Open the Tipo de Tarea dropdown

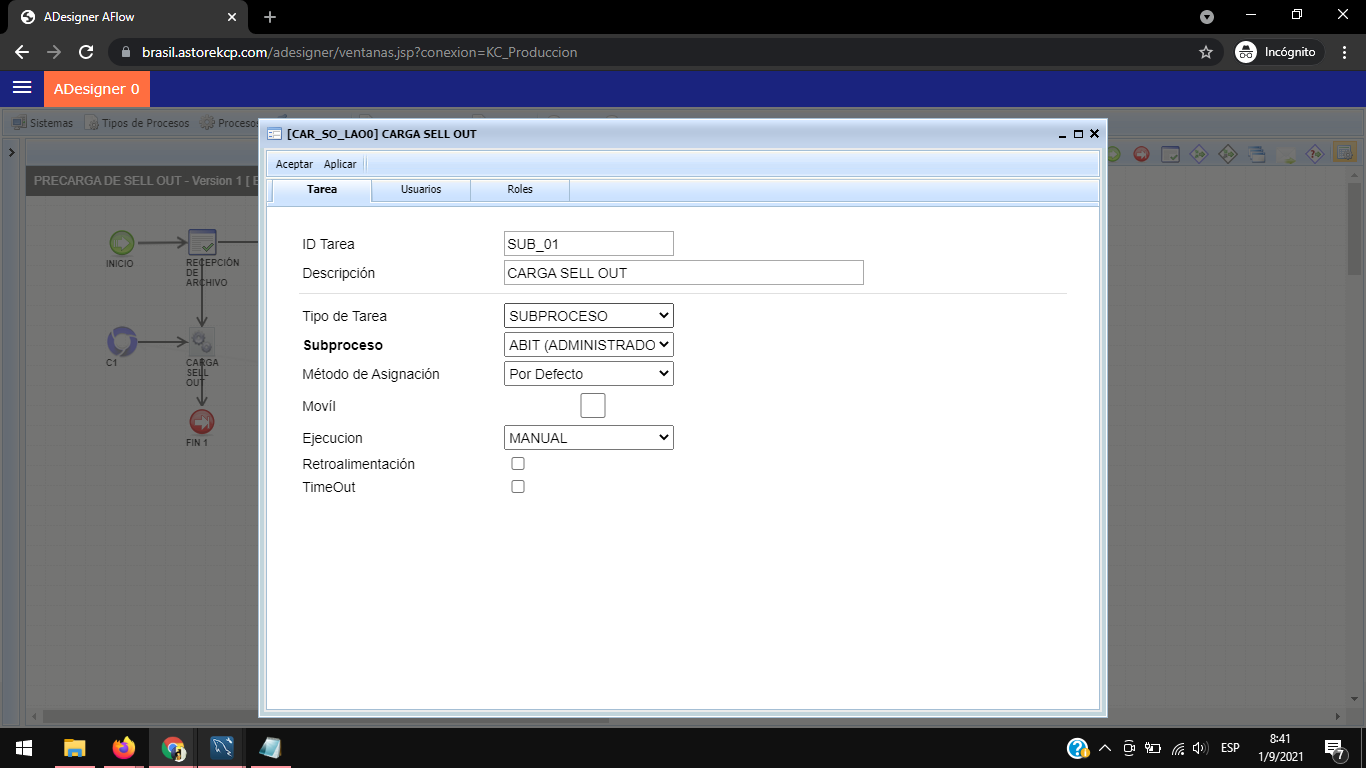click(x=588, y=316)
